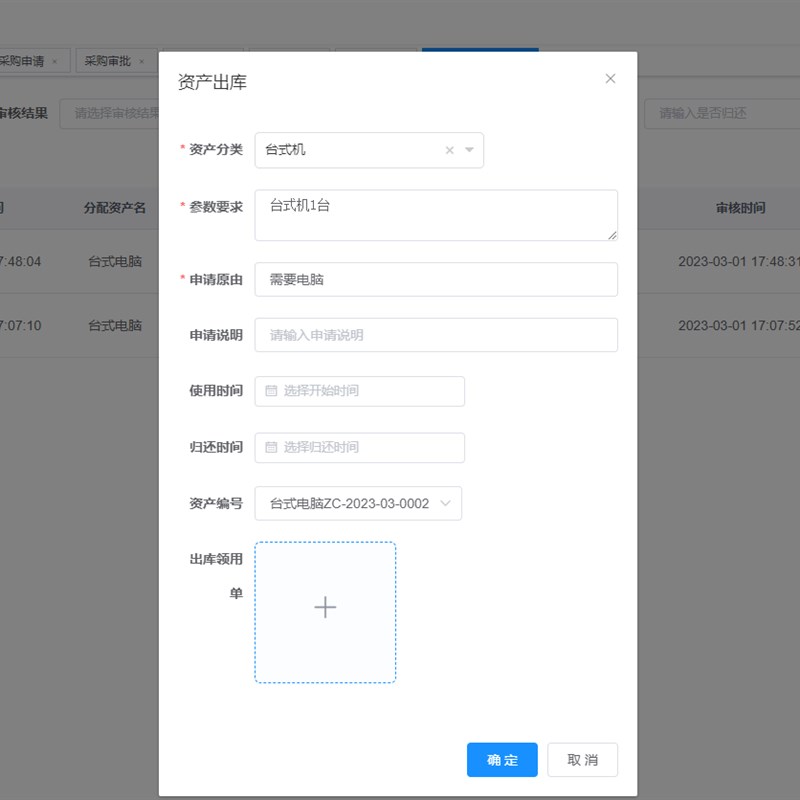This screenshot has width=800, height=800.
Task: Click the plus icon to upload 出库领用单
Action: (325, 607)
